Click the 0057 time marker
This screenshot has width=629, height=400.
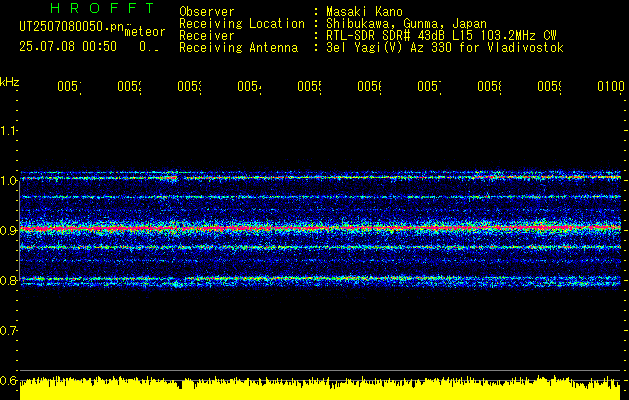pyautogui.click(x=430, y=86)
